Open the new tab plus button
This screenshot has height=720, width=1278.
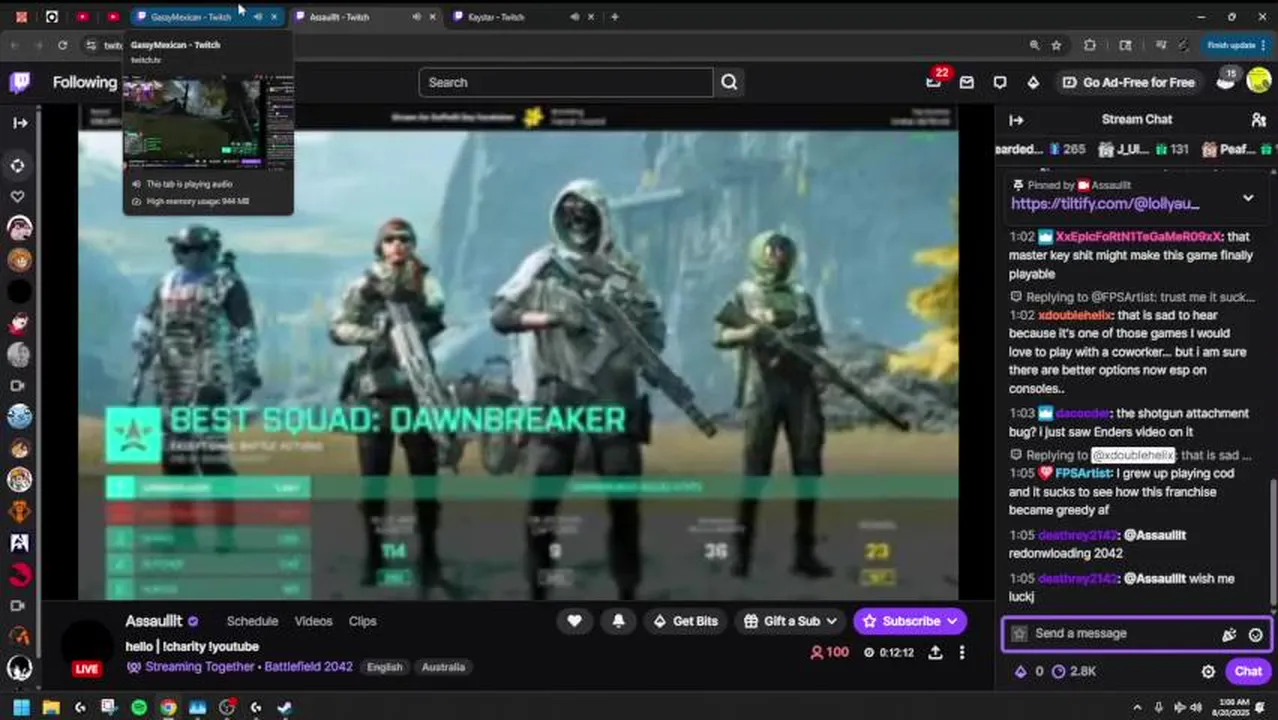coord(614,17)
